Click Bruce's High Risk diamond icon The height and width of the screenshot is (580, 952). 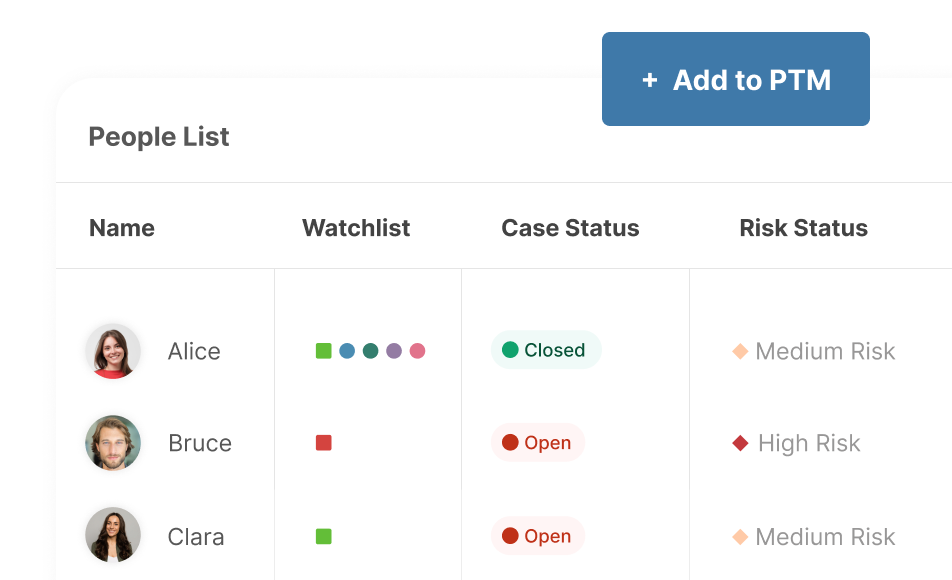coord(740,443)
